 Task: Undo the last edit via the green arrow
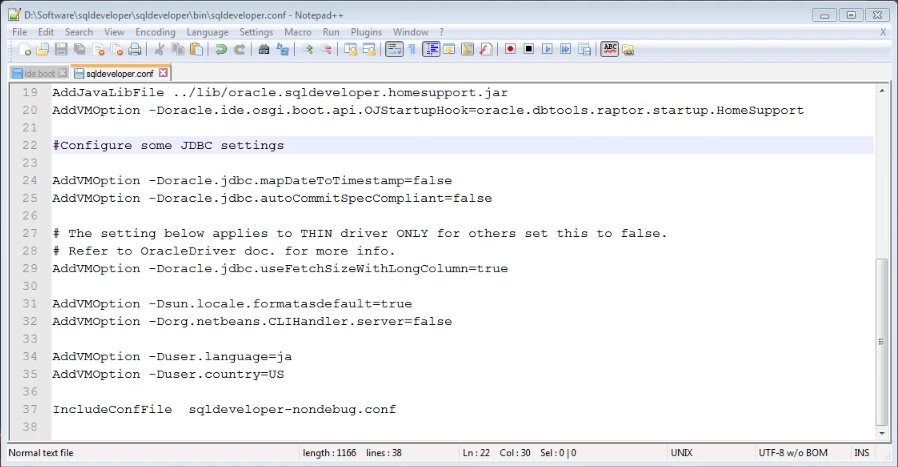coord(220,50)
